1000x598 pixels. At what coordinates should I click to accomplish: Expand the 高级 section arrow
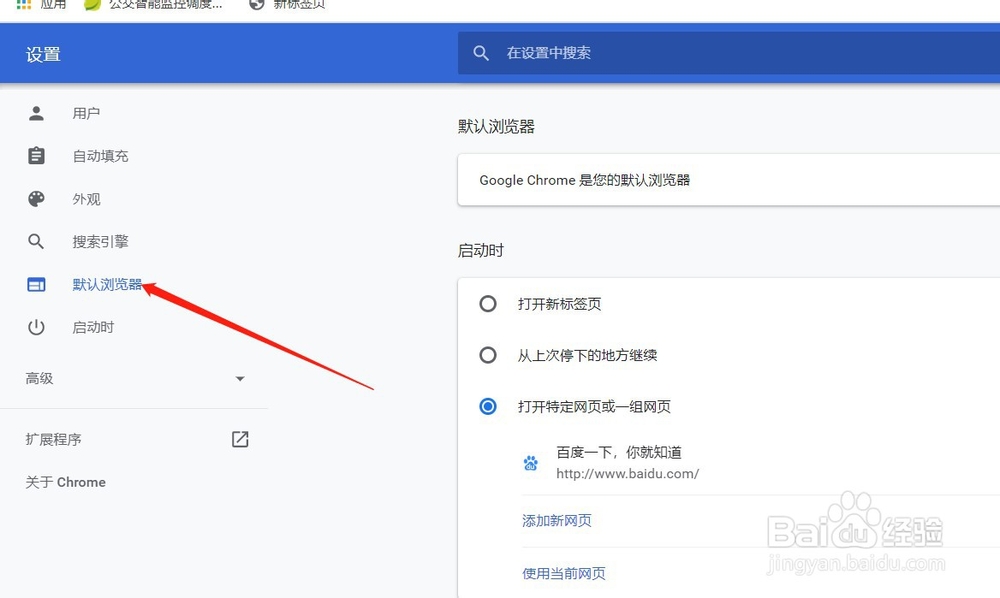coord(240,379)
